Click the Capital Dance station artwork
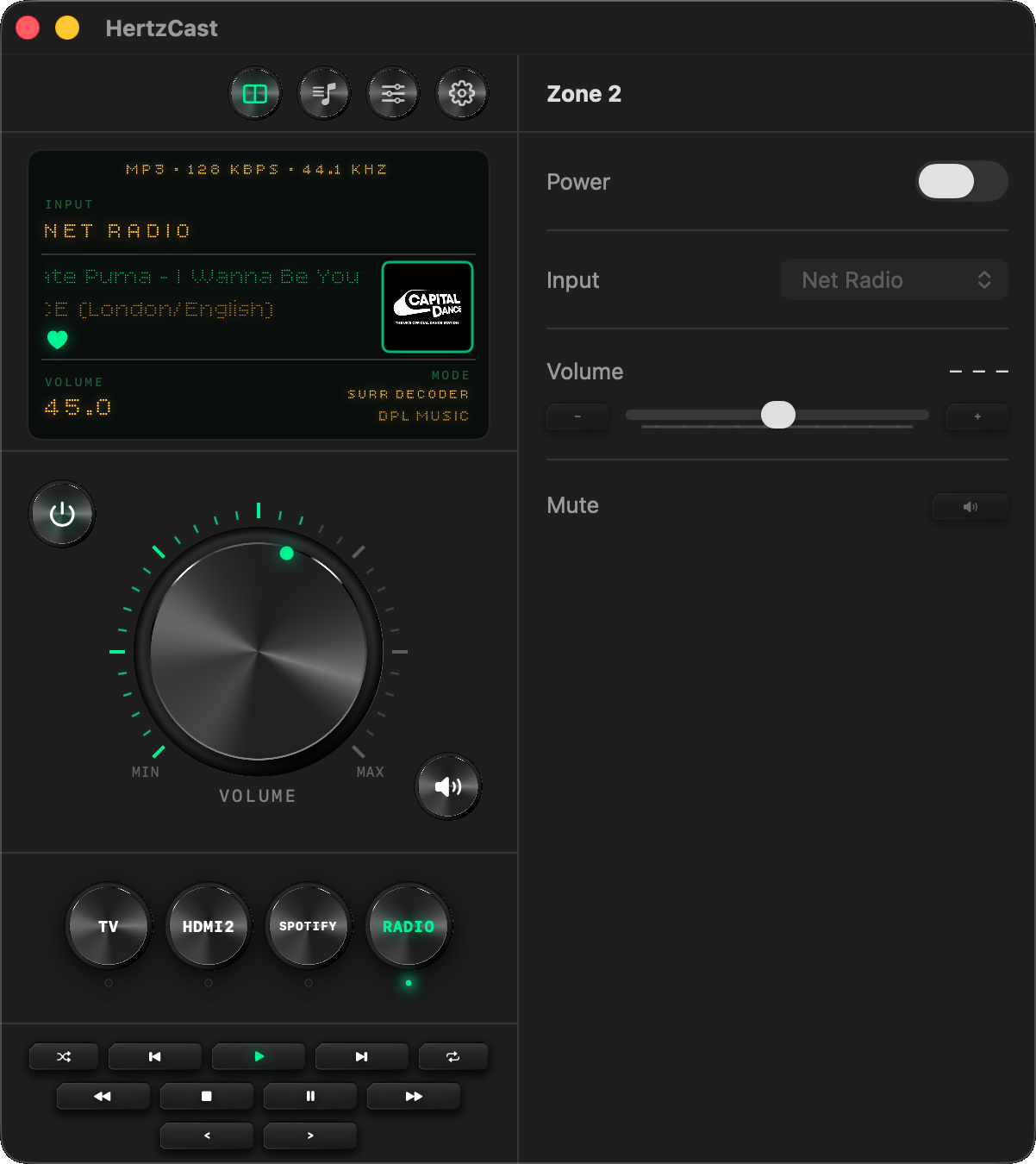Screen dimensions: 1036x1164 [428, 307]
